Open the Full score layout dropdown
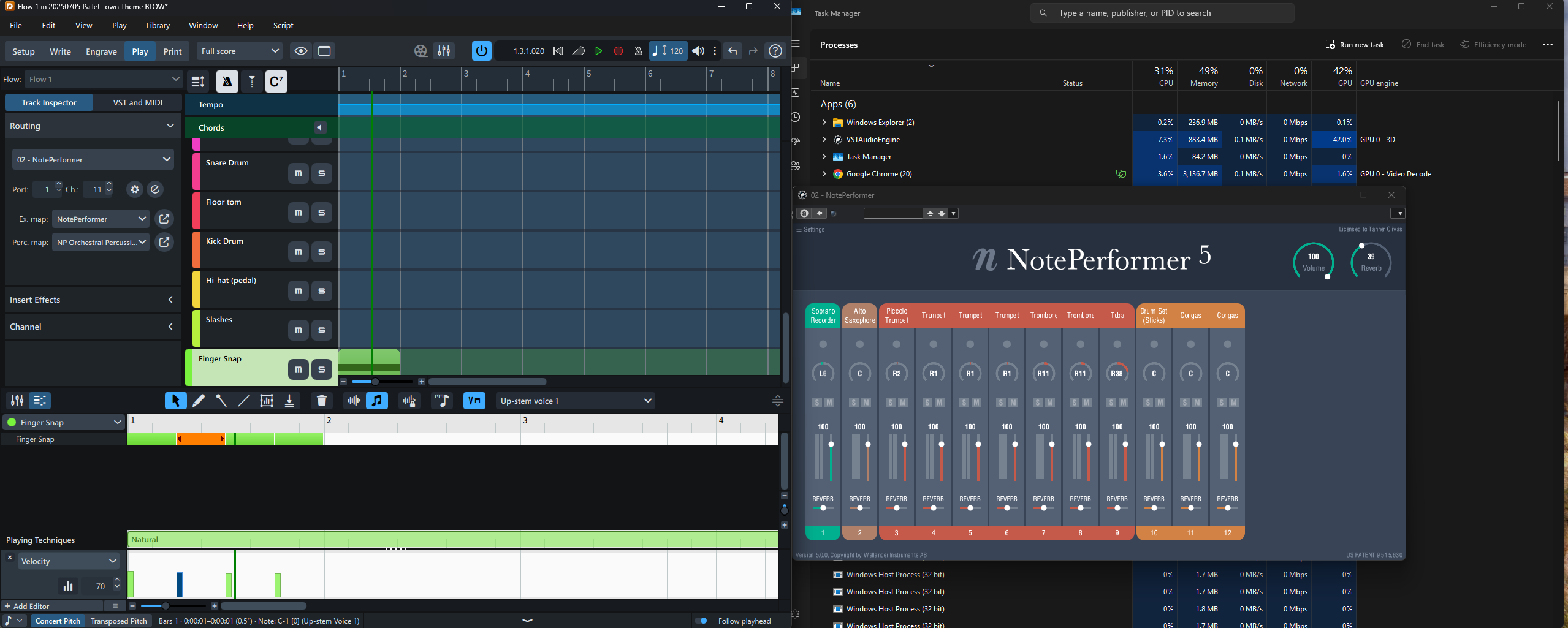 click(x=240, y=51)
